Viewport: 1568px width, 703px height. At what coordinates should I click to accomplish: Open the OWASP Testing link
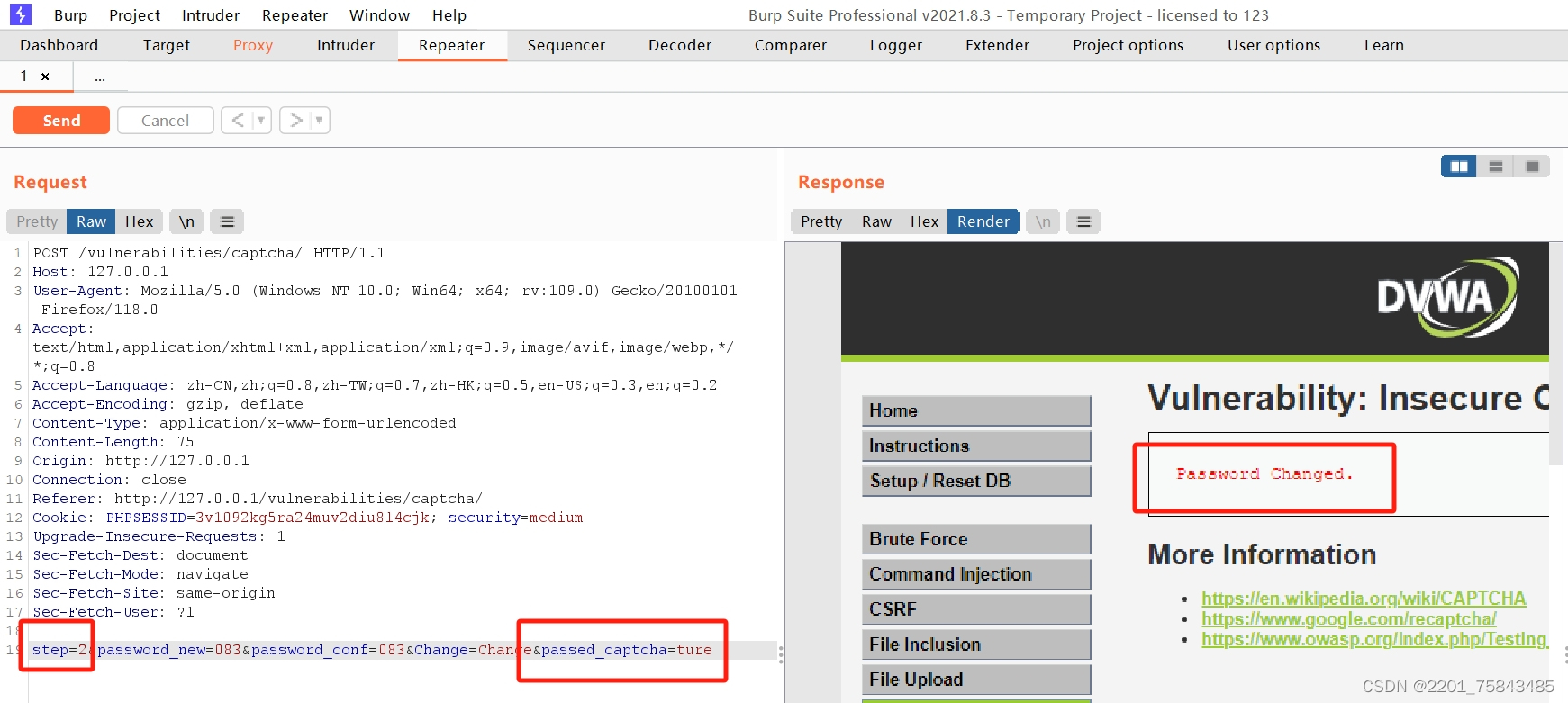[1374, 639]
